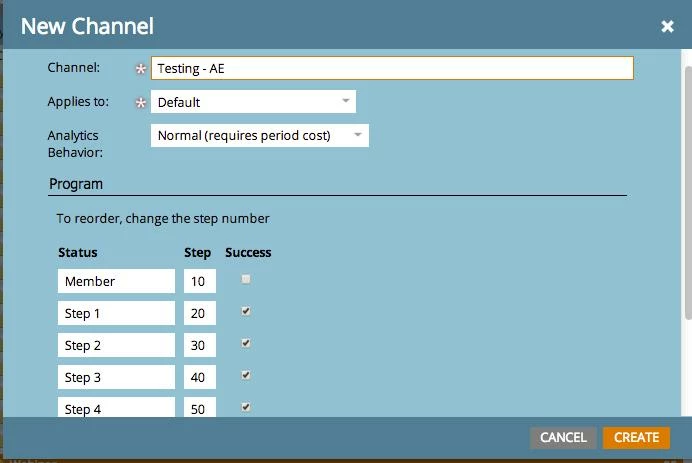Edit the Step 1 status name field
The height and width of the screenshot is (463, 692).
tap(116, 313)
